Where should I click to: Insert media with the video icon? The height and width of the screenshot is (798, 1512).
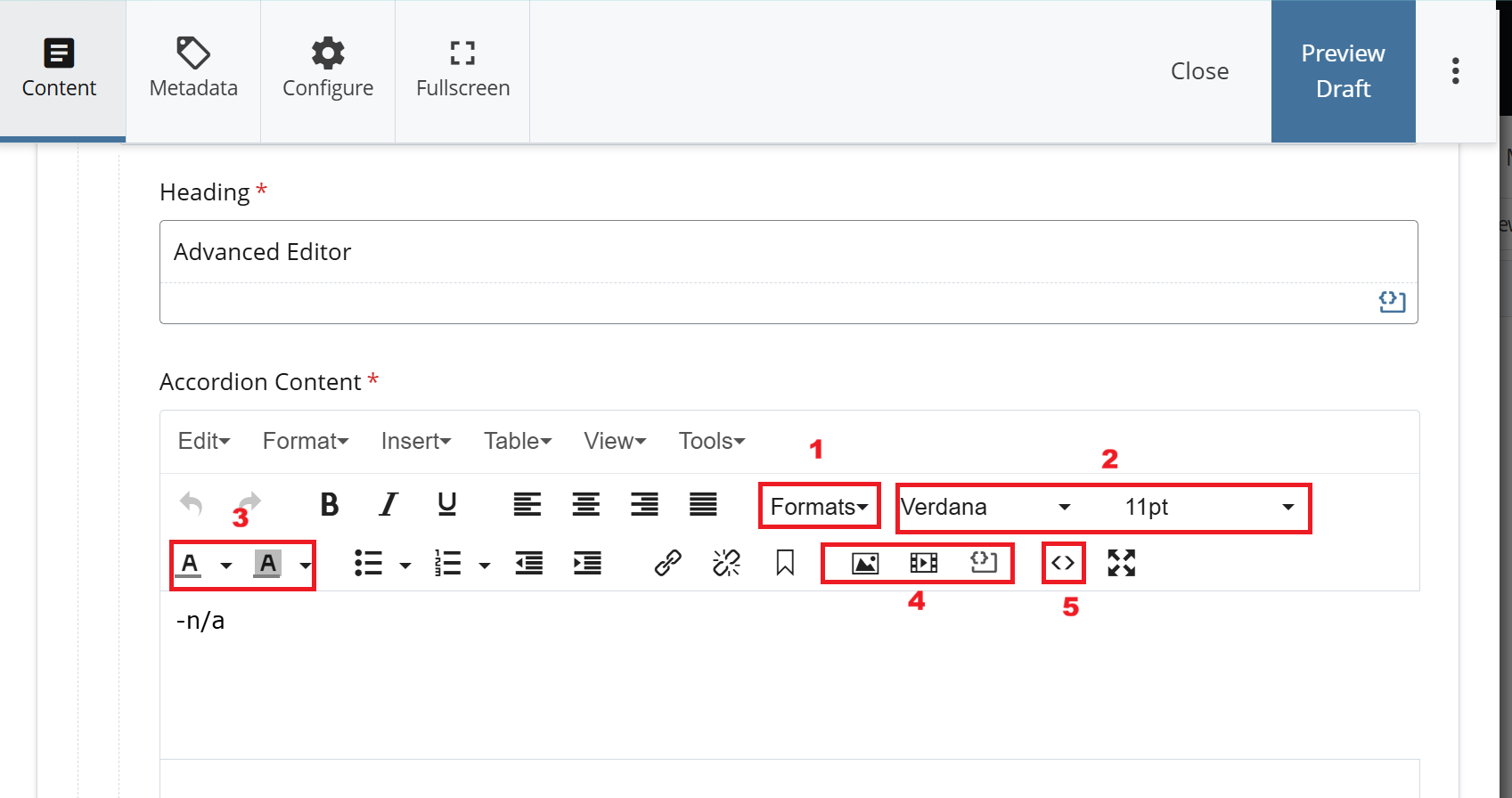[923, 563]
